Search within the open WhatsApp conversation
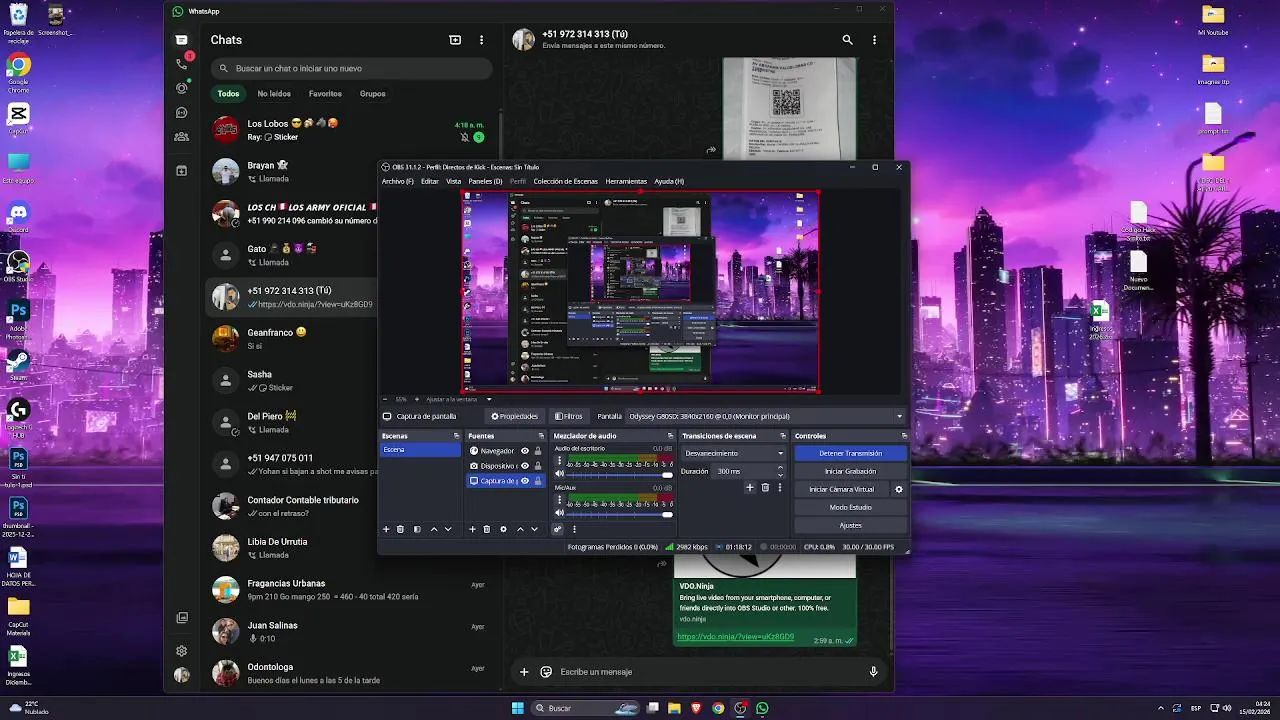 click(848, 40)
